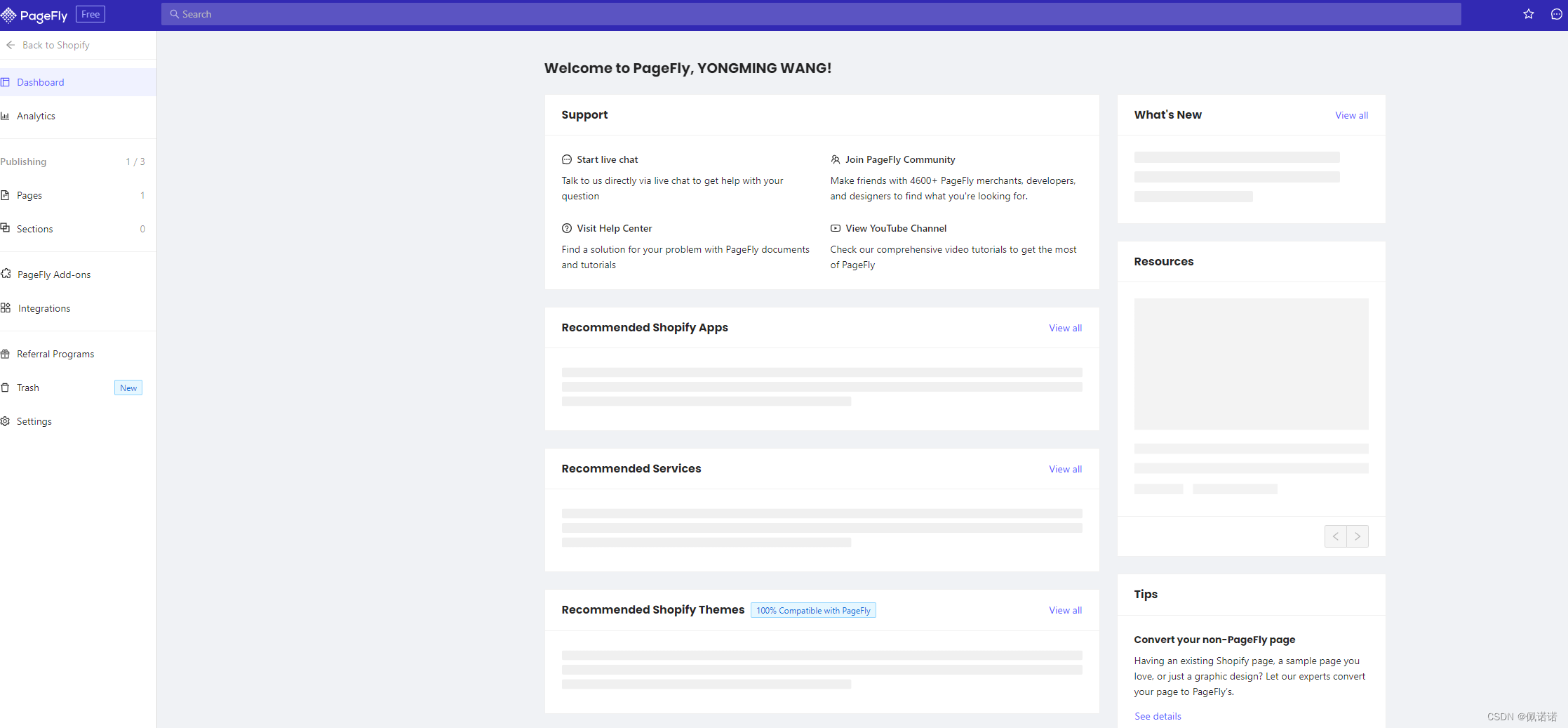Click the Settings gear icon
Viewport: 1568px width, 728px height.
(x=5, y=421)
